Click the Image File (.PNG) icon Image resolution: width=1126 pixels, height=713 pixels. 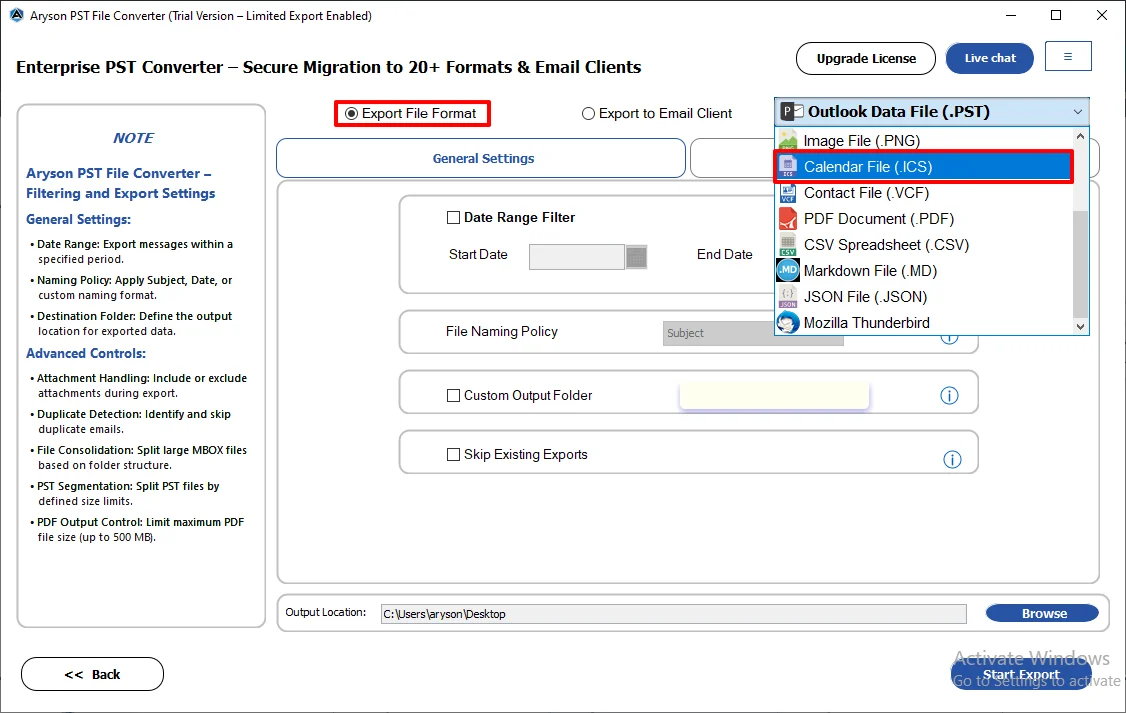pos(788,140)
